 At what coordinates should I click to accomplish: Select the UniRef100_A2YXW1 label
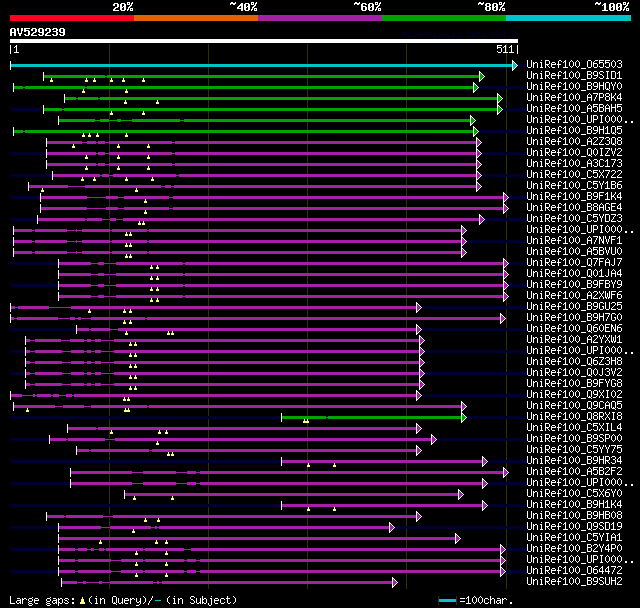(x=574, y=340)
